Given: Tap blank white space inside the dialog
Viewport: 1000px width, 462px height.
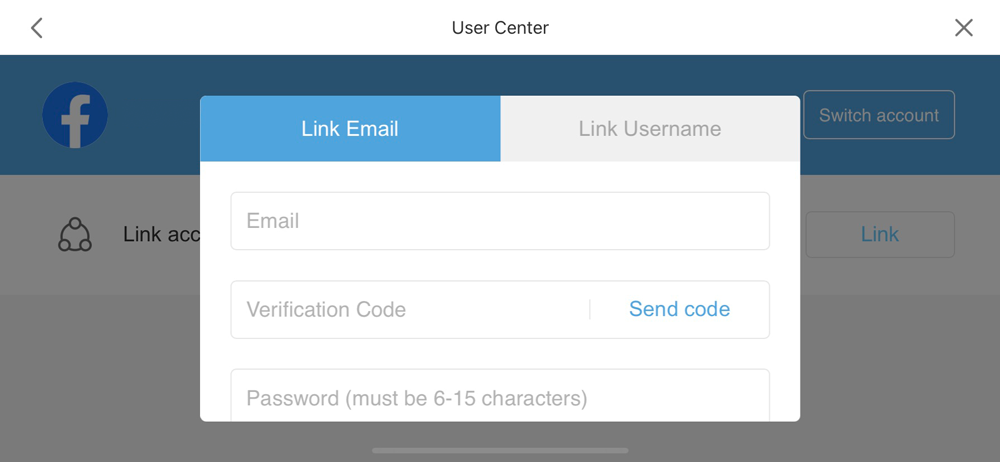Looking at the screenshot, I should pos(500,265).
